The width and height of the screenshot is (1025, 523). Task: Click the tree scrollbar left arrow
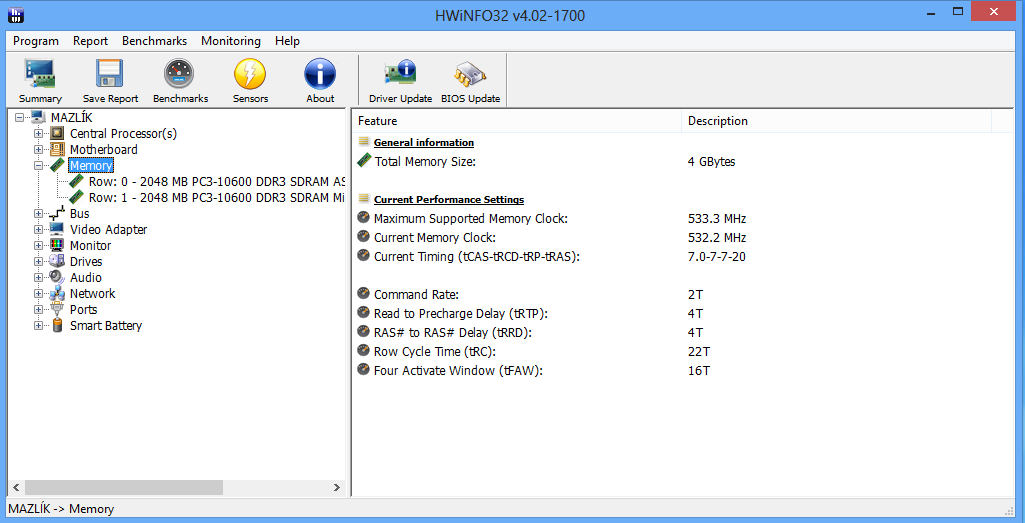(16, 488)
